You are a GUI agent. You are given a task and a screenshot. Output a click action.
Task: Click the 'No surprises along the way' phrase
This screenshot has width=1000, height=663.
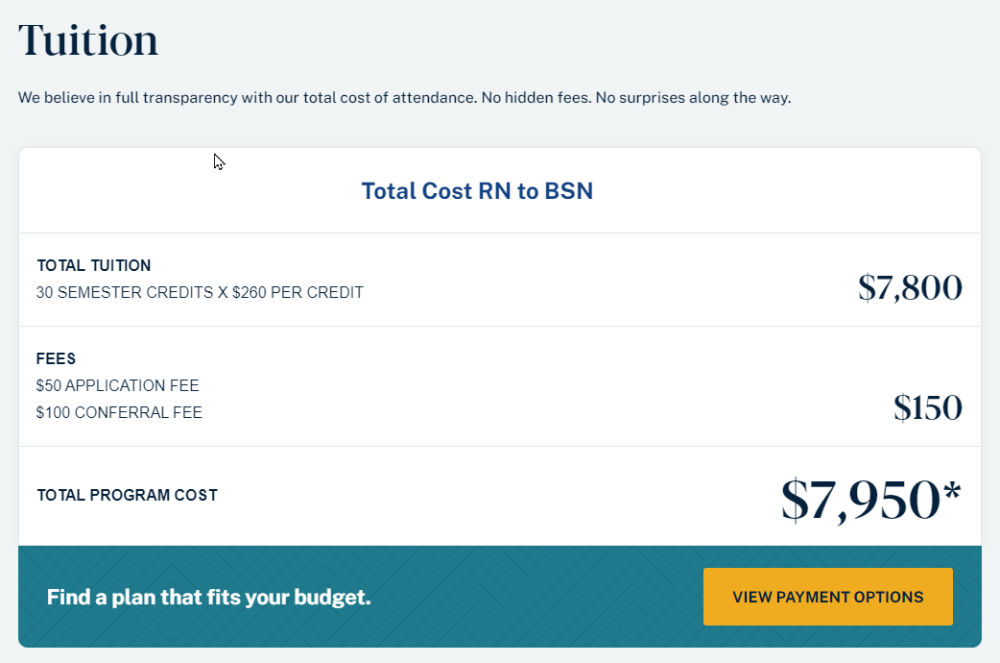pyautogui.click(x=693, y=98)
